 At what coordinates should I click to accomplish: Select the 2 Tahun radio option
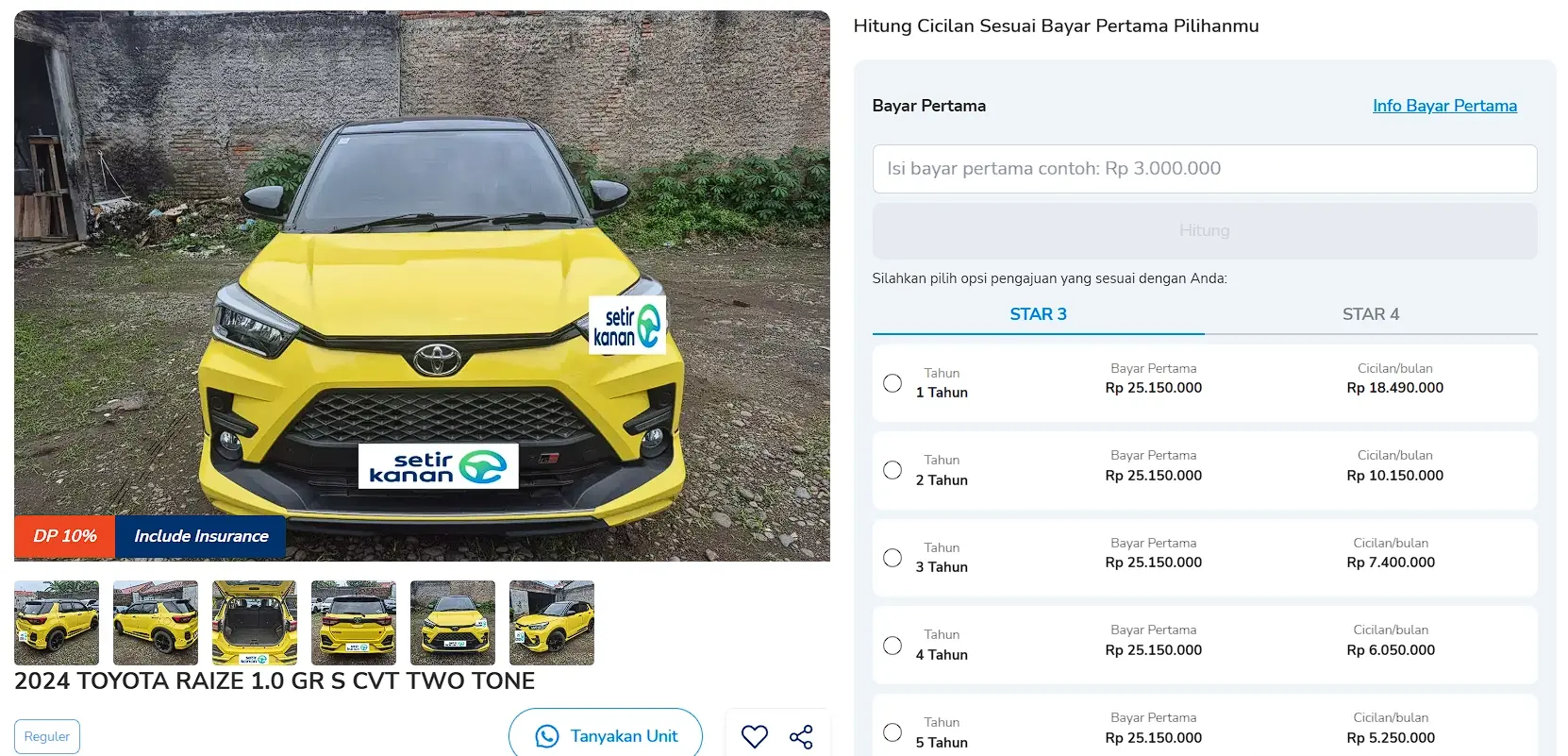(892, 470)
